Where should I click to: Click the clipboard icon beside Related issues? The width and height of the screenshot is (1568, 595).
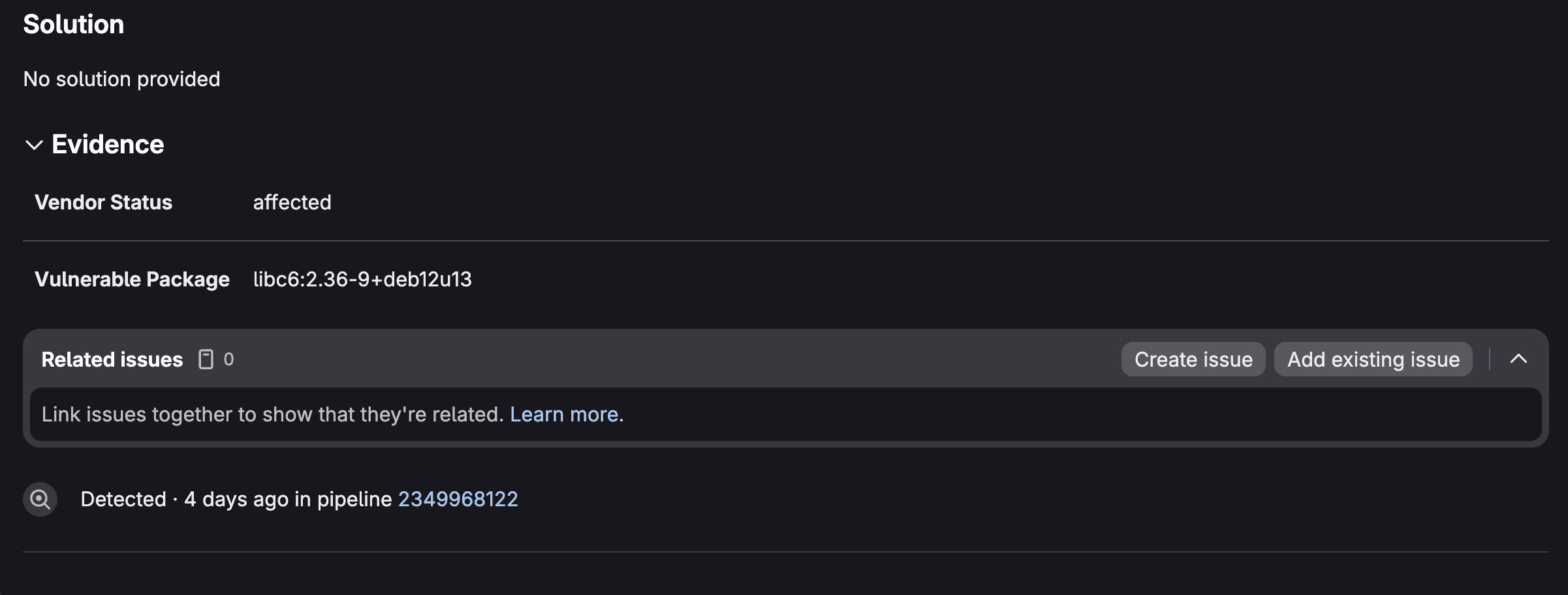[x=206, y=359]
